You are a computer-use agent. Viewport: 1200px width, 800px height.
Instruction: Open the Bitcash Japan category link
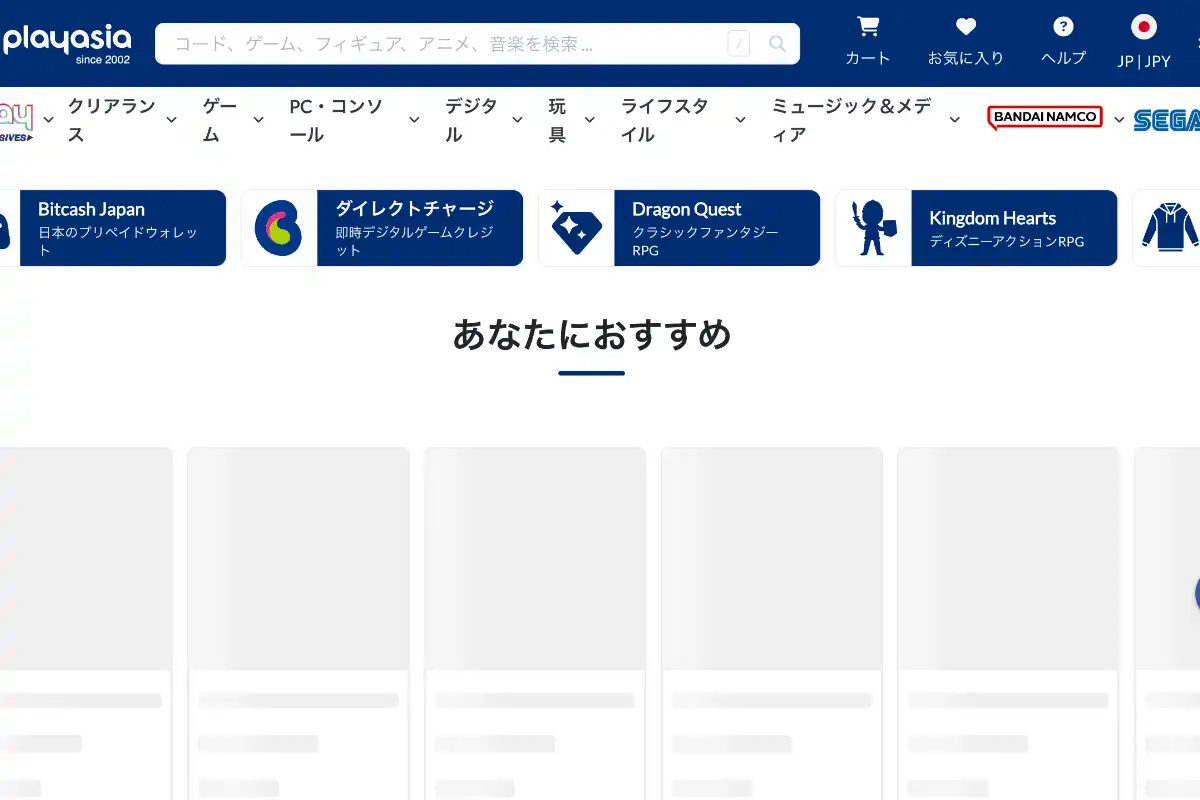tap(122, 228)
